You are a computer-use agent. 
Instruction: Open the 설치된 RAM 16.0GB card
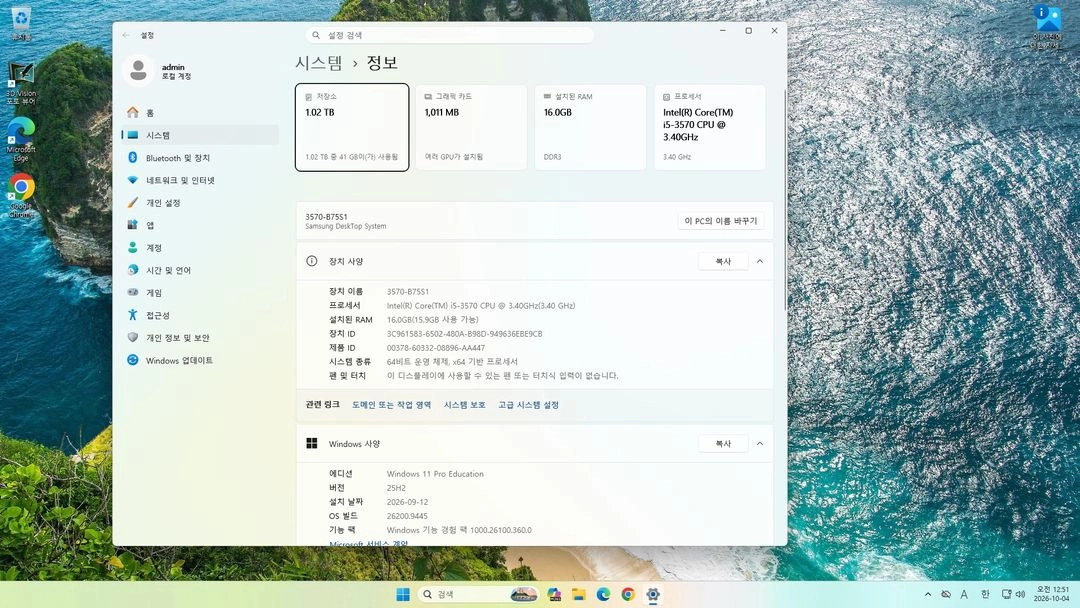pyautogui.click(x=590, y=127)
